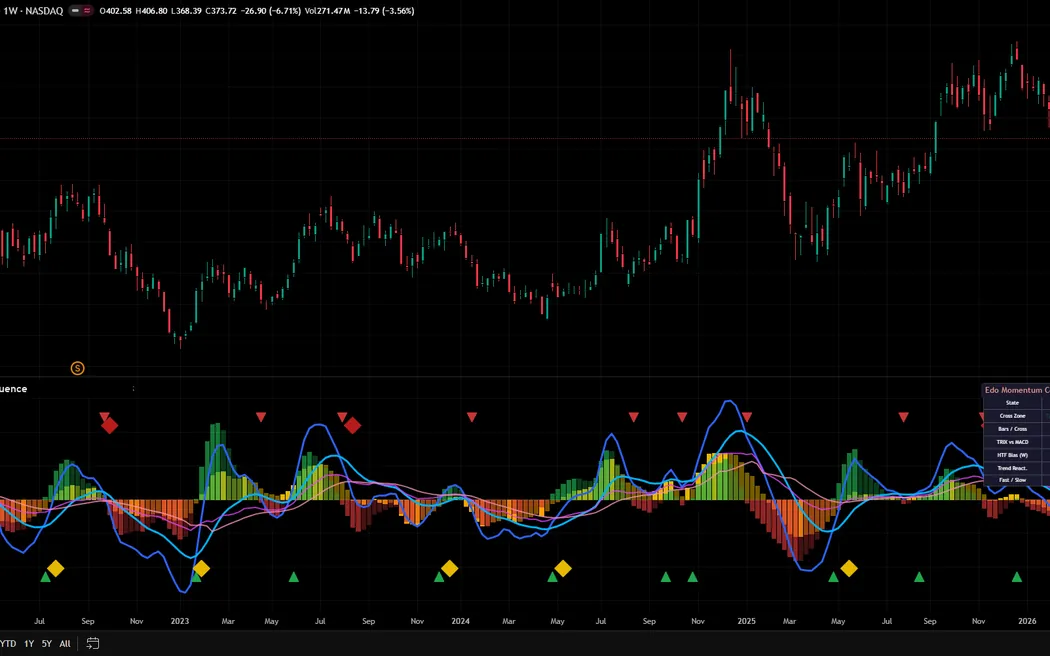Click the high value H406.80
This screenshot has width=1050, height=656.
[151, 11]
